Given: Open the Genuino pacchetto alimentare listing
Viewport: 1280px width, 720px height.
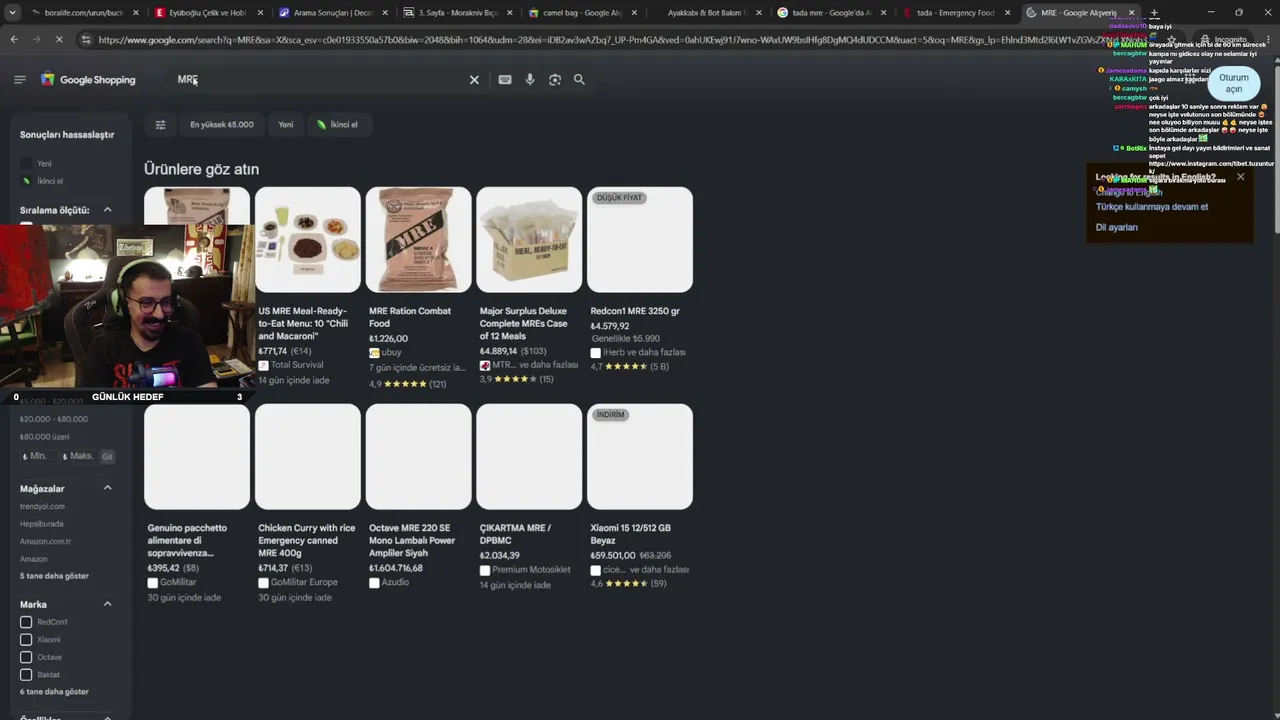Looking at the screenshot, I should [197, 503].
